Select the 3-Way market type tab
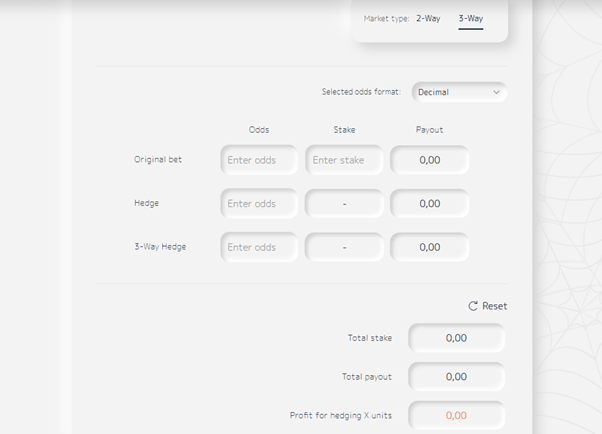 (471, 18)
